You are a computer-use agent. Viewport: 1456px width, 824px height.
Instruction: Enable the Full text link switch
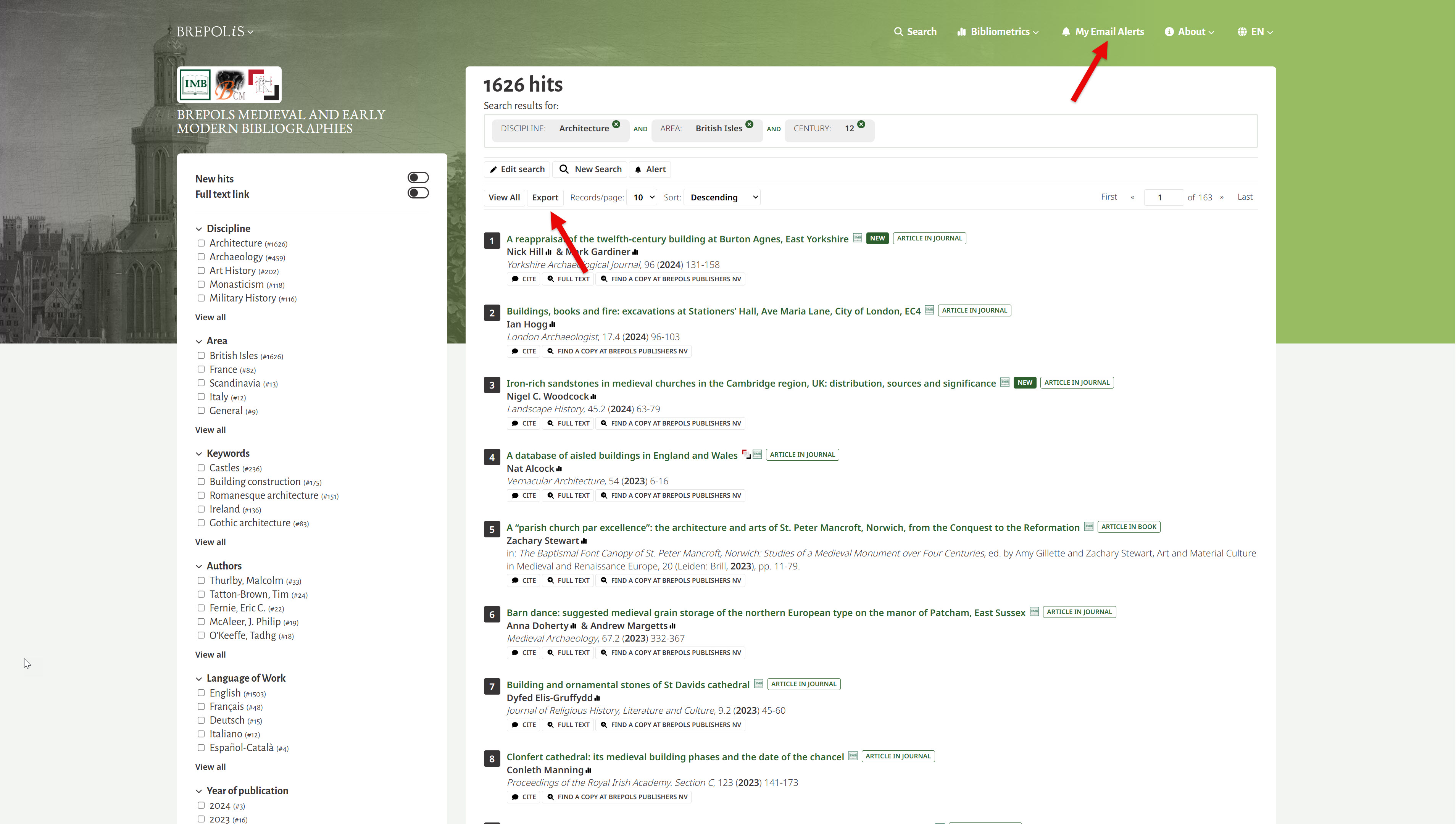coord(418,193)
